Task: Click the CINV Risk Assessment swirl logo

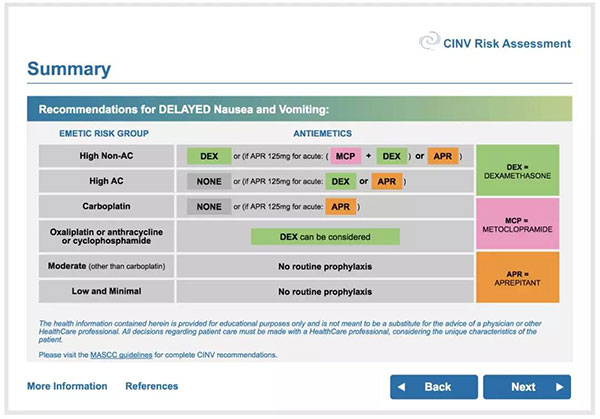Action: [x=430, y=41]
